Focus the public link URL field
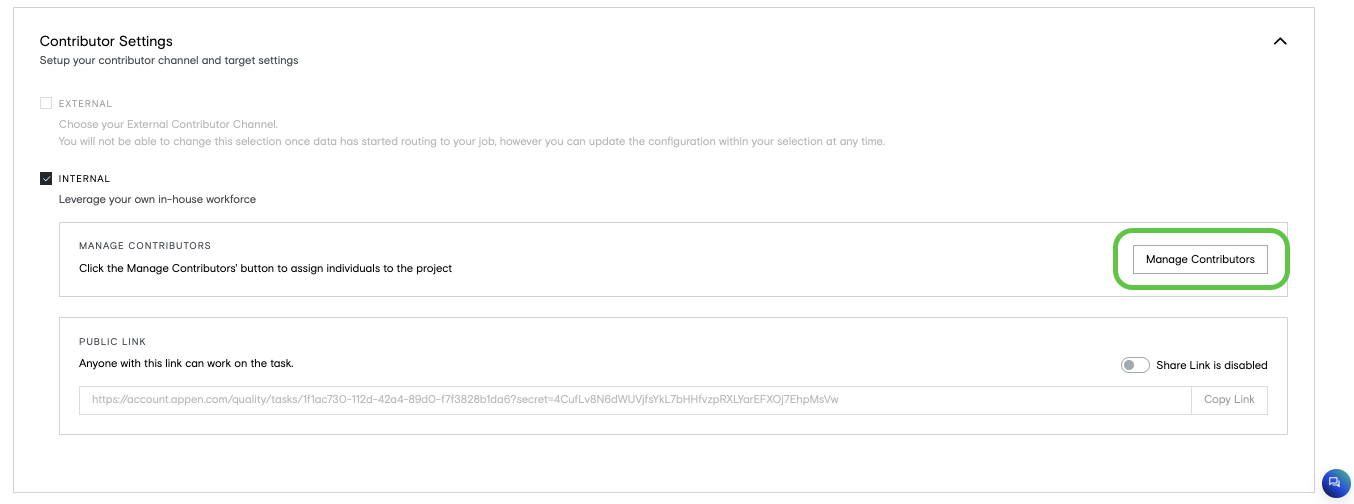 tap(635, 400)
